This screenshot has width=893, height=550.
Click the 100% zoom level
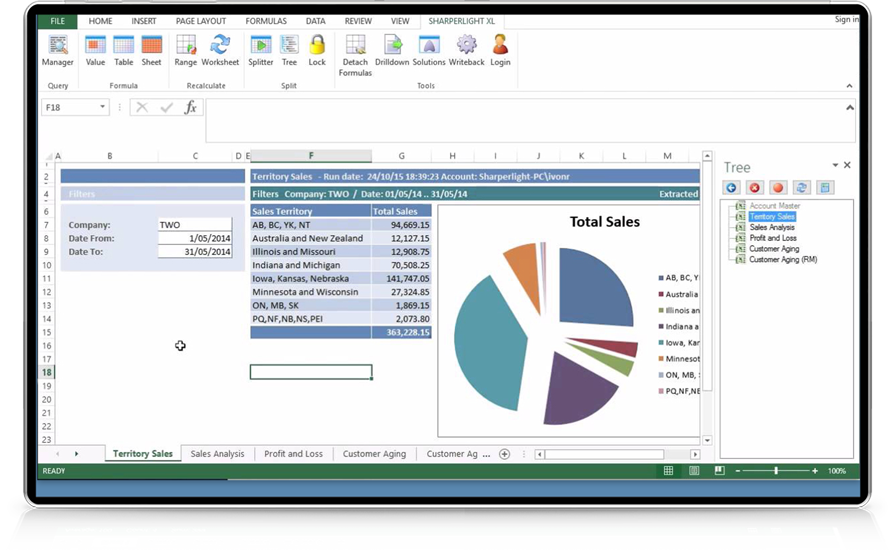837,471
